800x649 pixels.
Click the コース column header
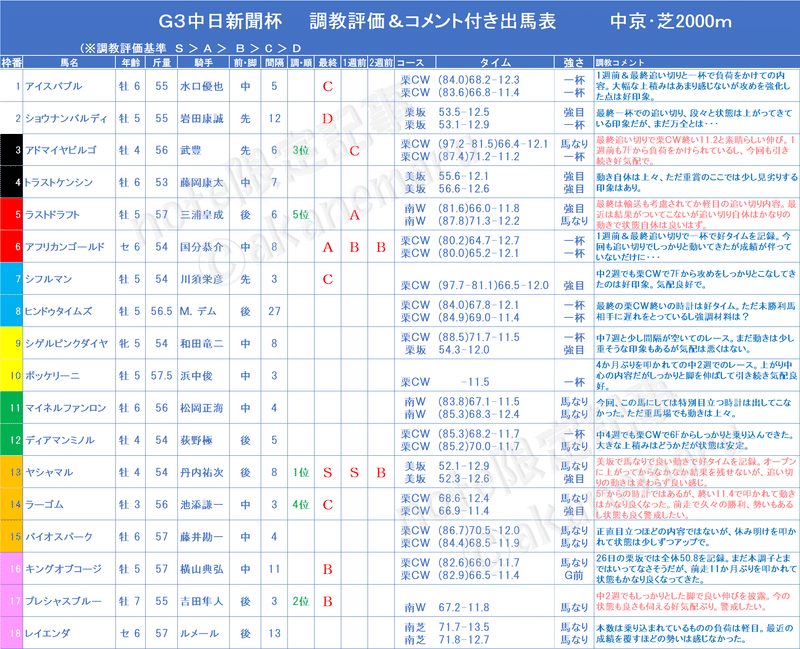[411, 63]
